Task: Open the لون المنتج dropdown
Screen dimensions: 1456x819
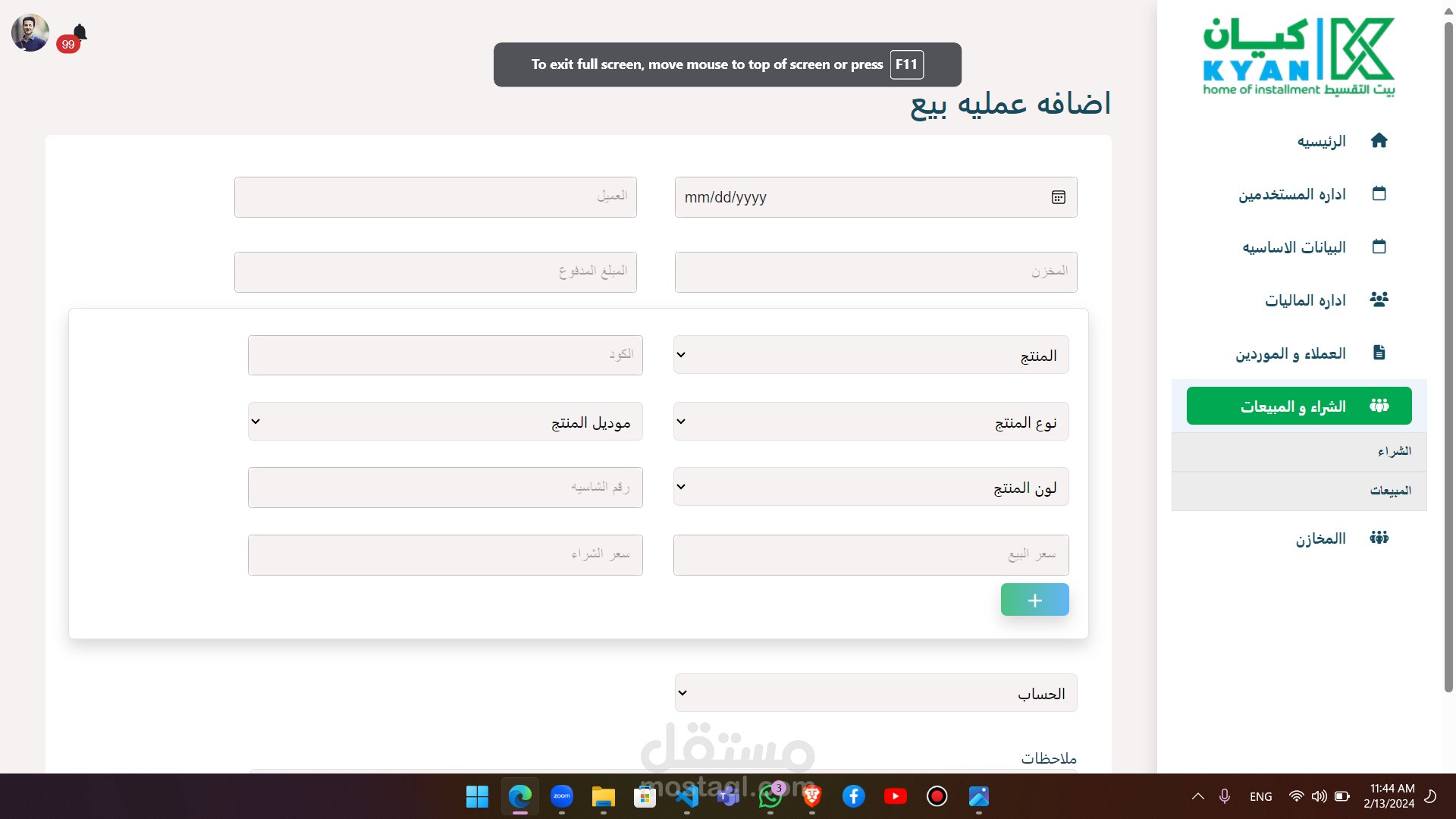Action: coord(871,487)
